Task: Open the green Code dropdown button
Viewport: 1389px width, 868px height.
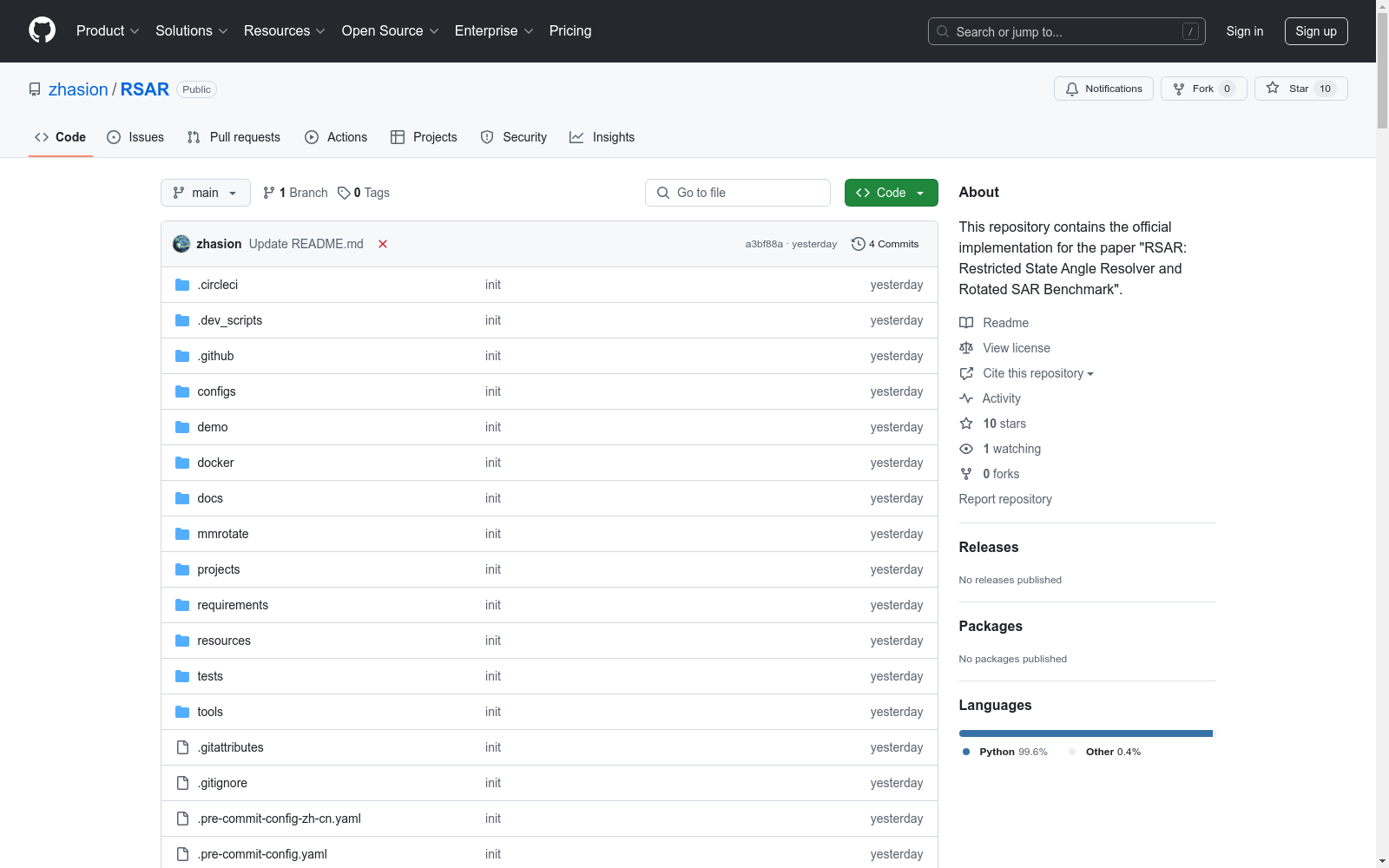Action: click(891, 193)
